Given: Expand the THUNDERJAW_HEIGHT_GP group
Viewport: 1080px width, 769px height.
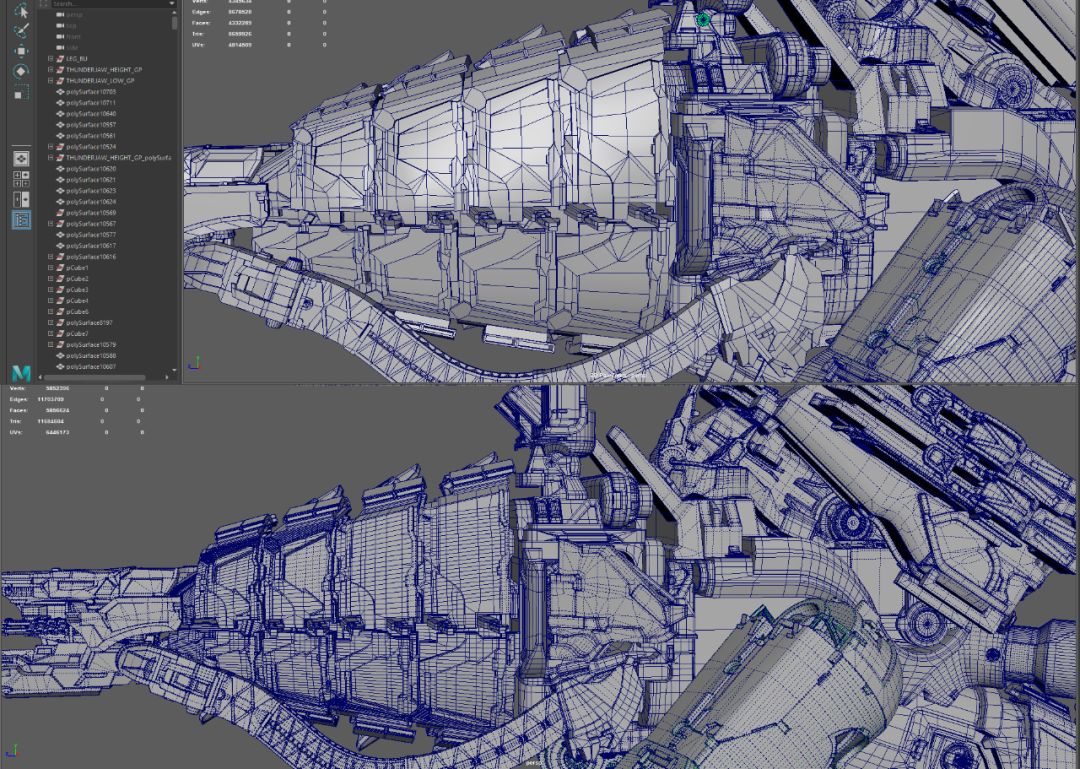Looking at the screenshot, I should [50, 70].
